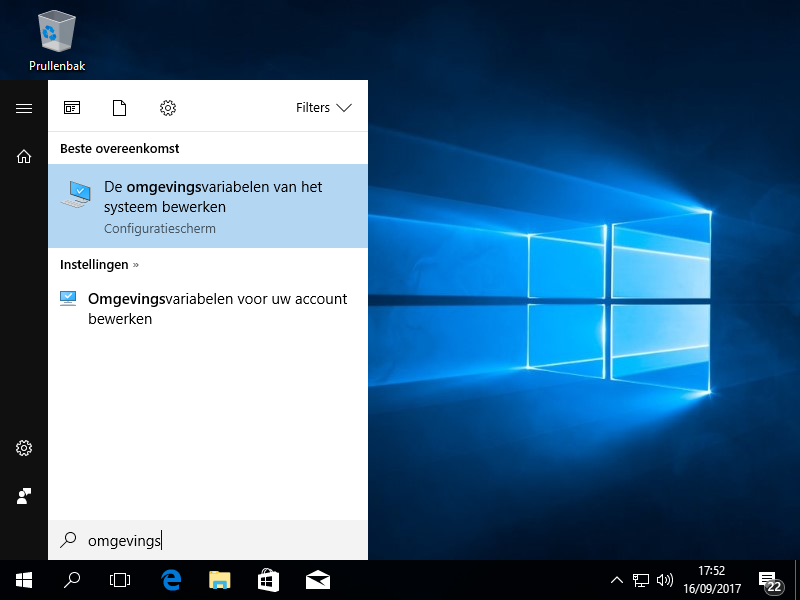Filter results by Documents icon

click(120, 108)
